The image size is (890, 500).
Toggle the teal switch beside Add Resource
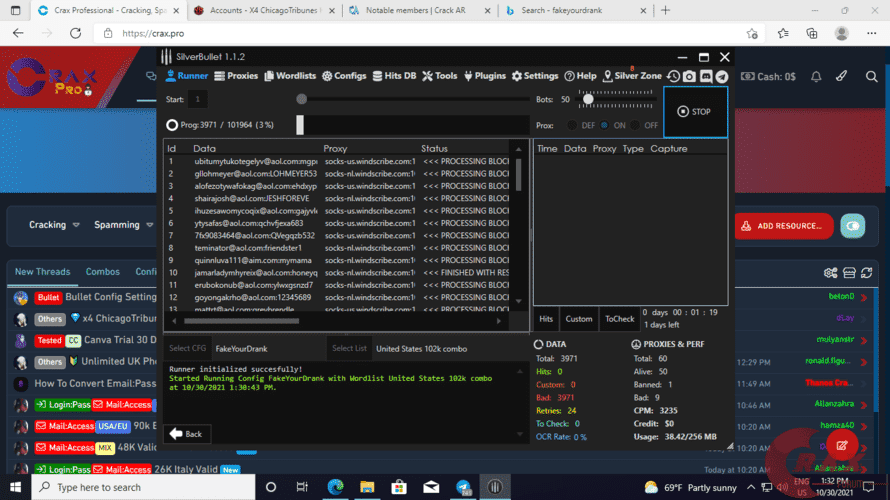coord(852,225)
